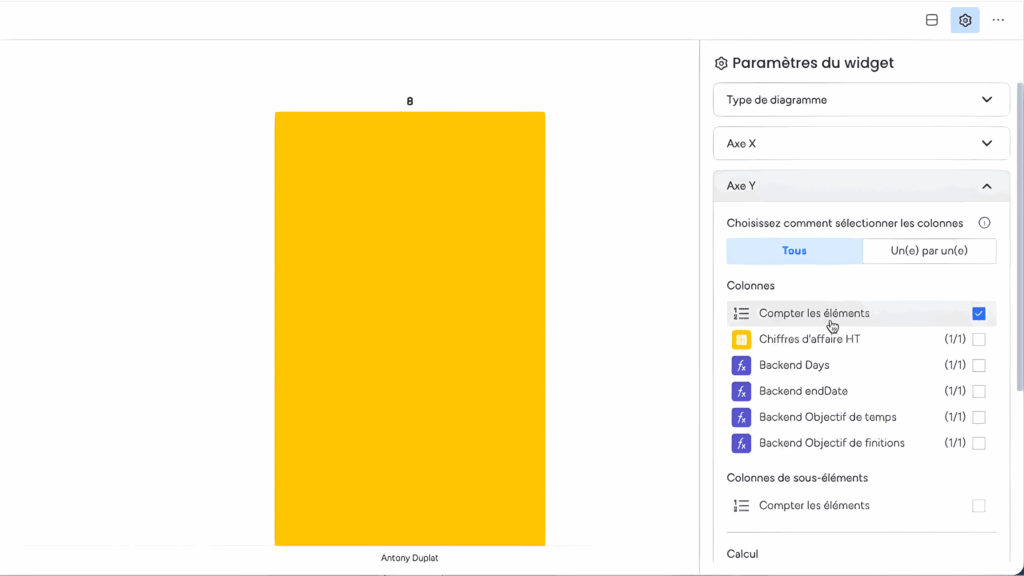Click the settings panel vertical scrollbar
This screenshot has width=1024, height=576.
pos(1020,237)
